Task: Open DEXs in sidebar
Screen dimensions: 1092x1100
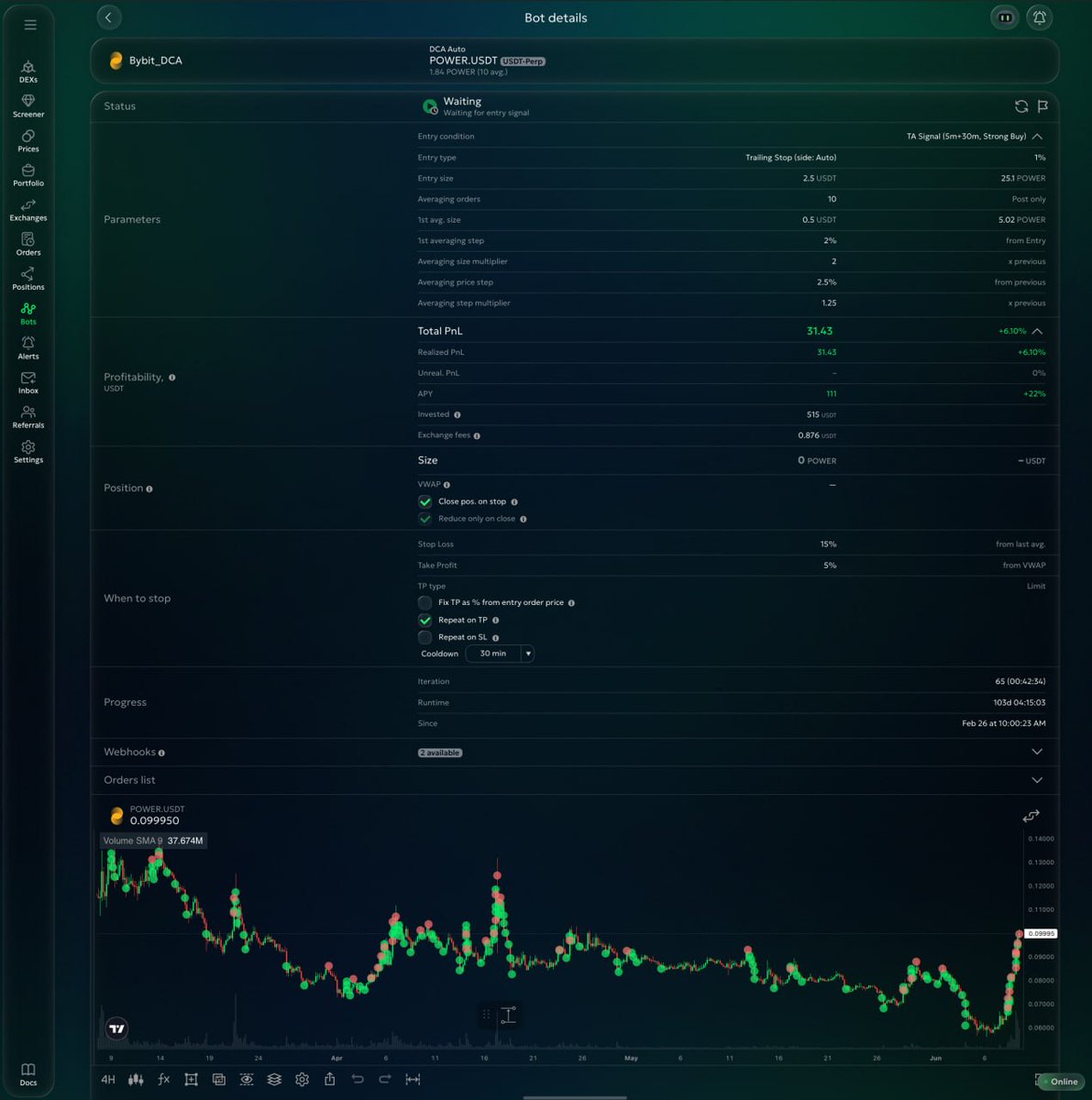Action: 28,71
